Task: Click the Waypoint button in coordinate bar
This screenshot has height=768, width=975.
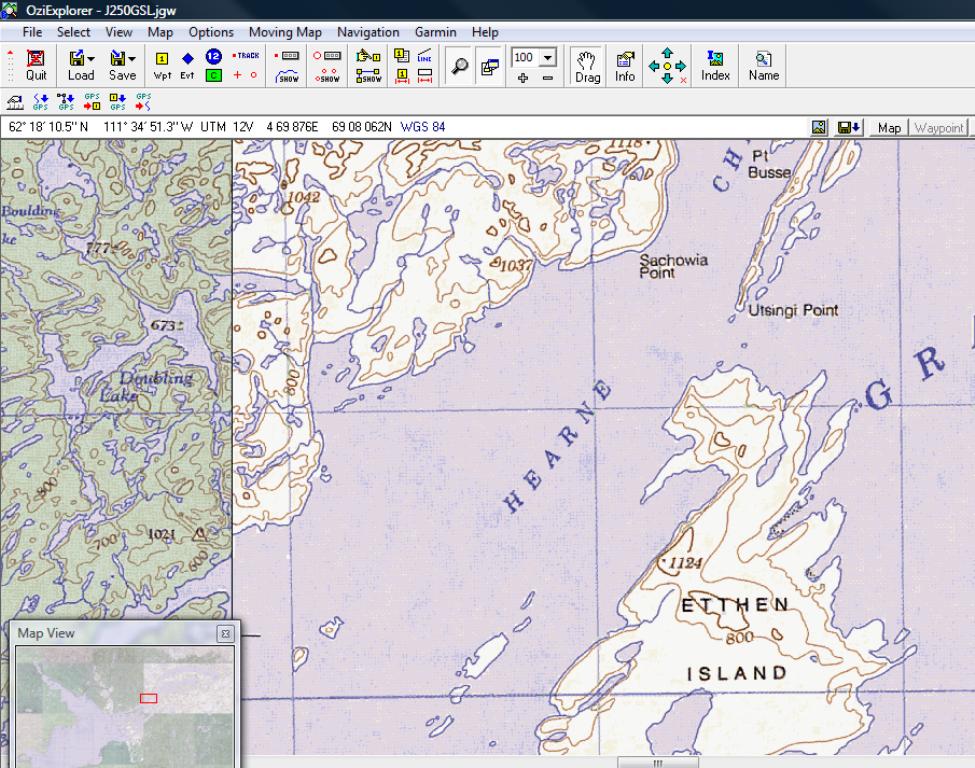Action: click(939, 127)
